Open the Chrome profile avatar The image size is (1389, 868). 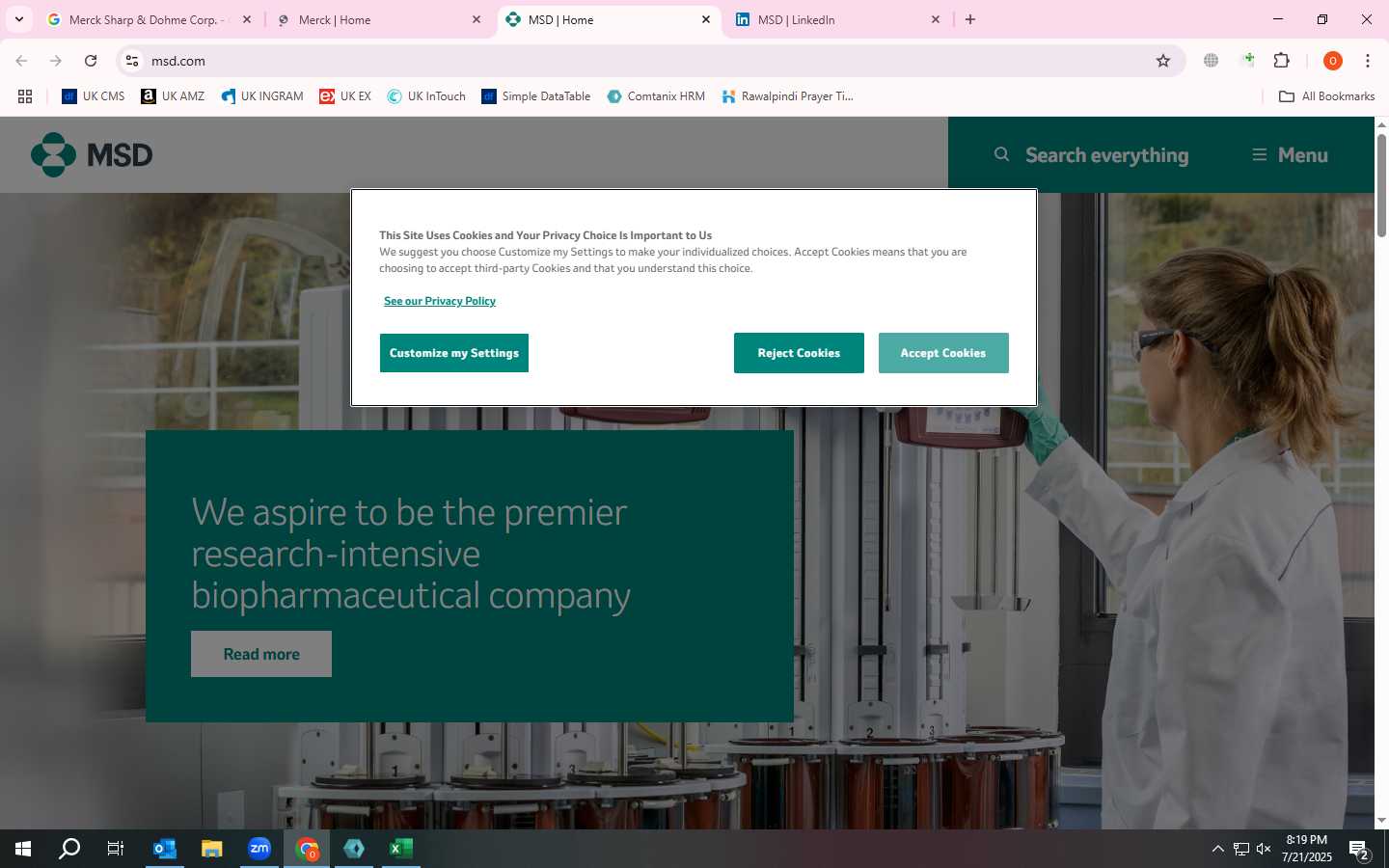[1333, 61]
